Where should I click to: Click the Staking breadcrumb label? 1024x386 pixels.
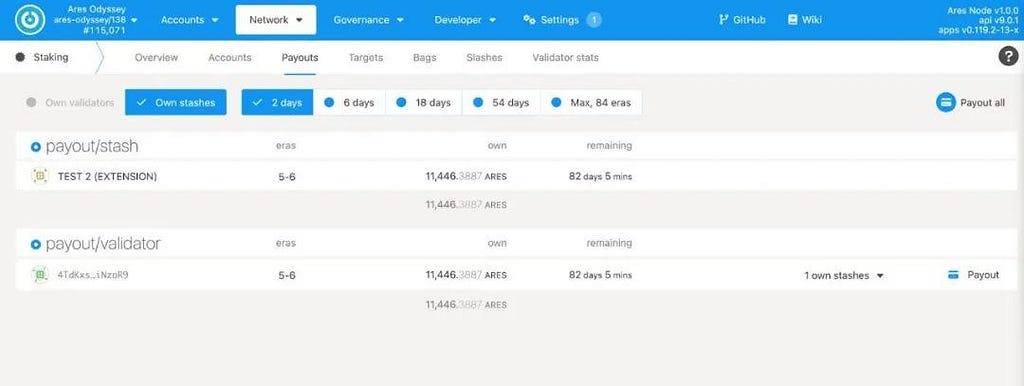(51, 57)
